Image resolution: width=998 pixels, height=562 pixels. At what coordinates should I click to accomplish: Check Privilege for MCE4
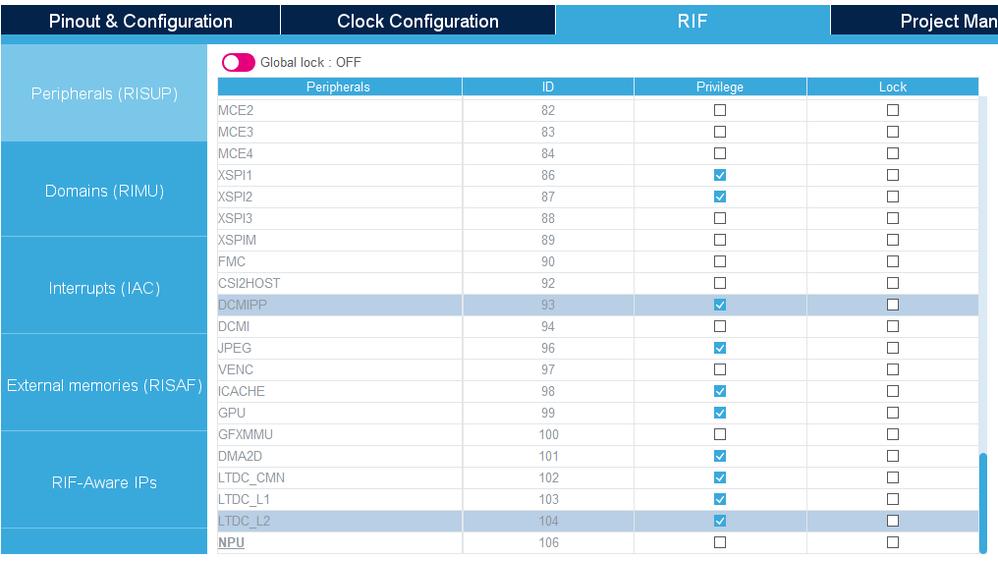(720, 153)
